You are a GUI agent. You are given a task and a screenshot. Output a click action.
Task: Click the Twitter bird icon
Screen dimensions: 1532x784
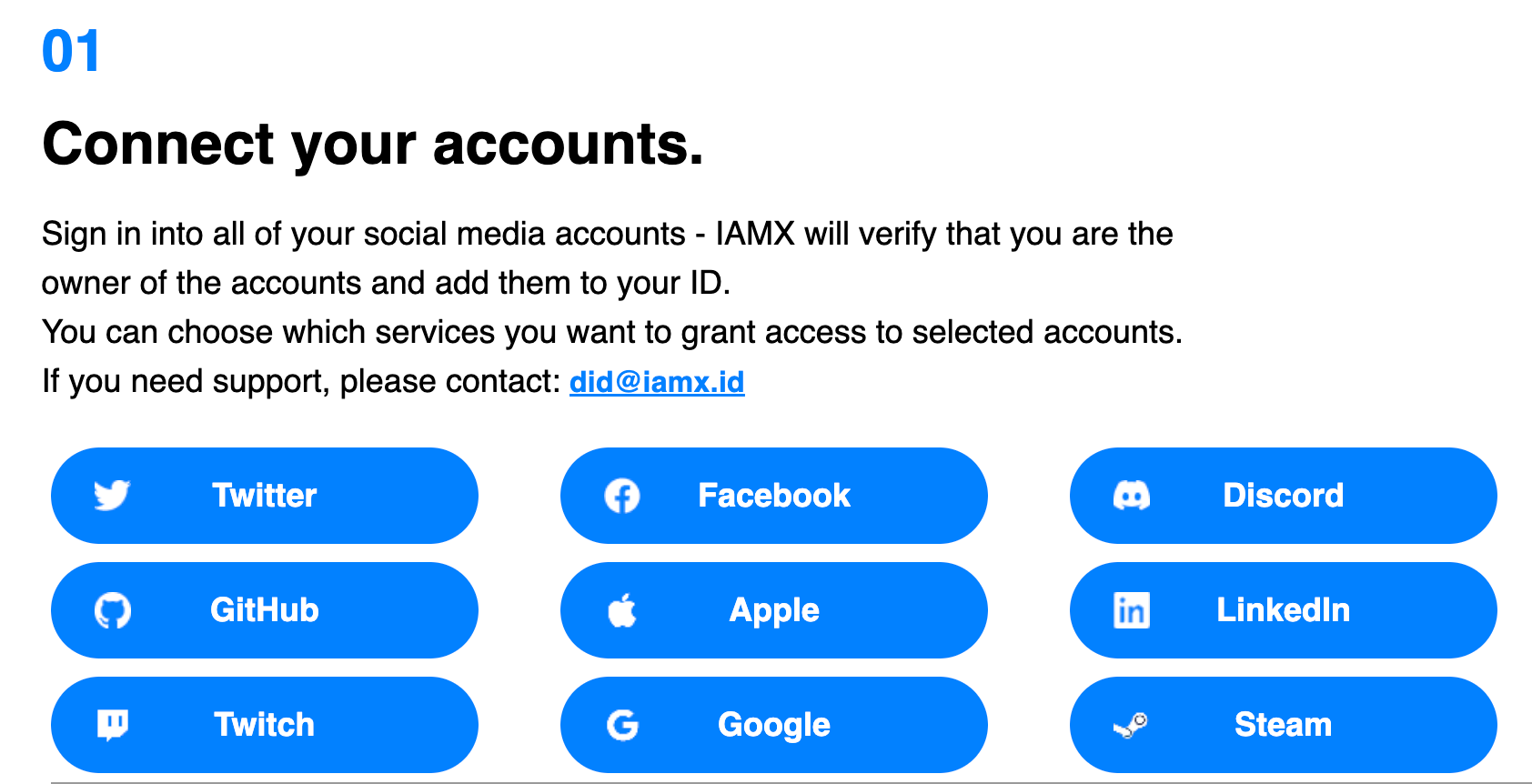click(112, 496)
